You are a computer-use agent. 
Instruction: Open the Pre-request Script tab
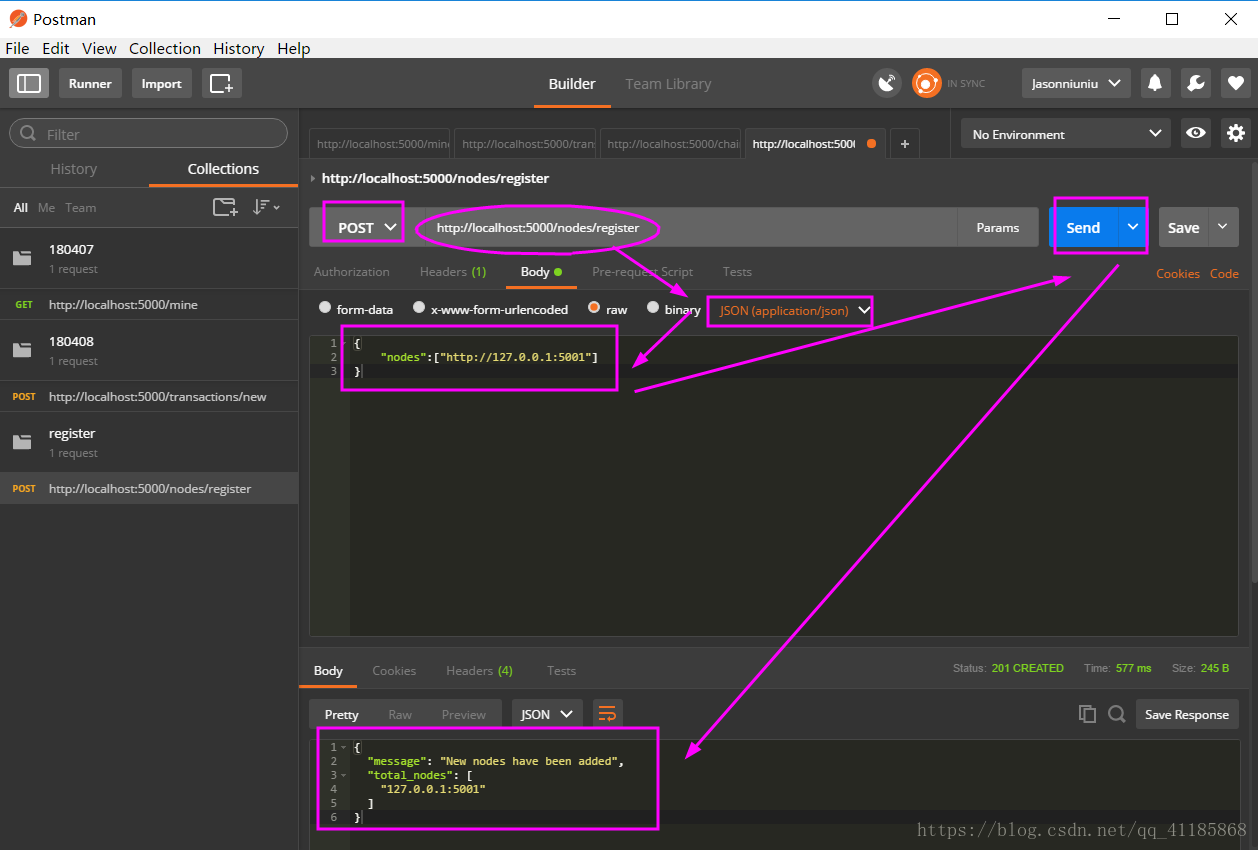(642, 272)
